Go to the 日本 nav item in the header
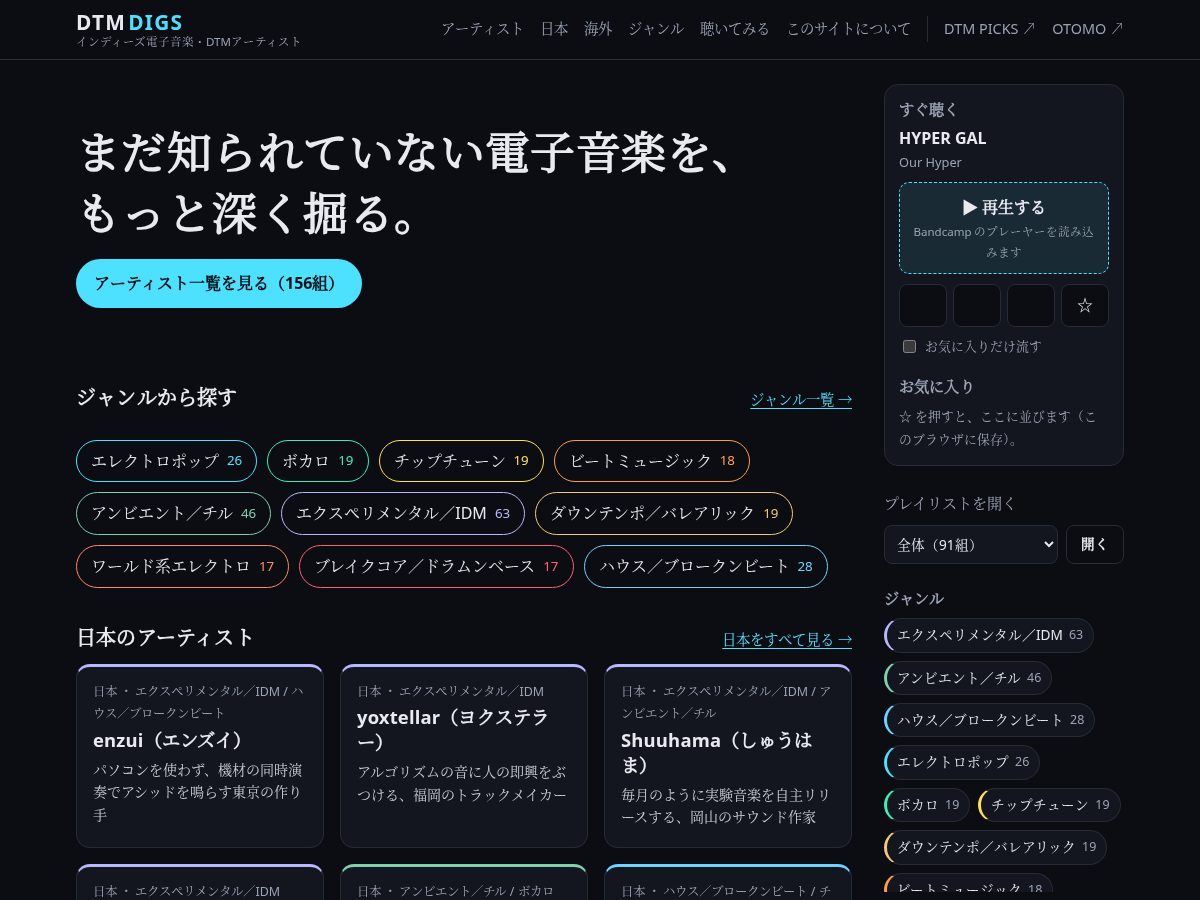This screenshot has height=900, width=1200. click(554, 29)
